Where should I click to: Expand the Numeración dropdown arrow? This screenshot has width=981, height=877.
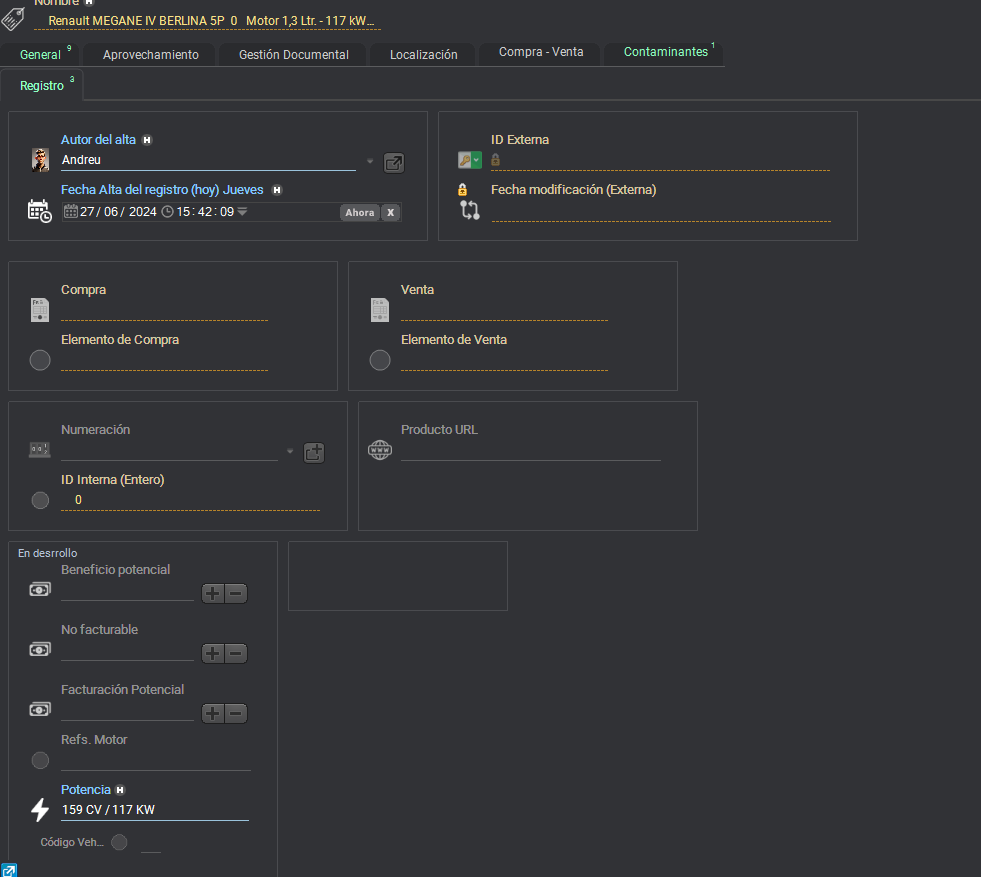(290, 452)
